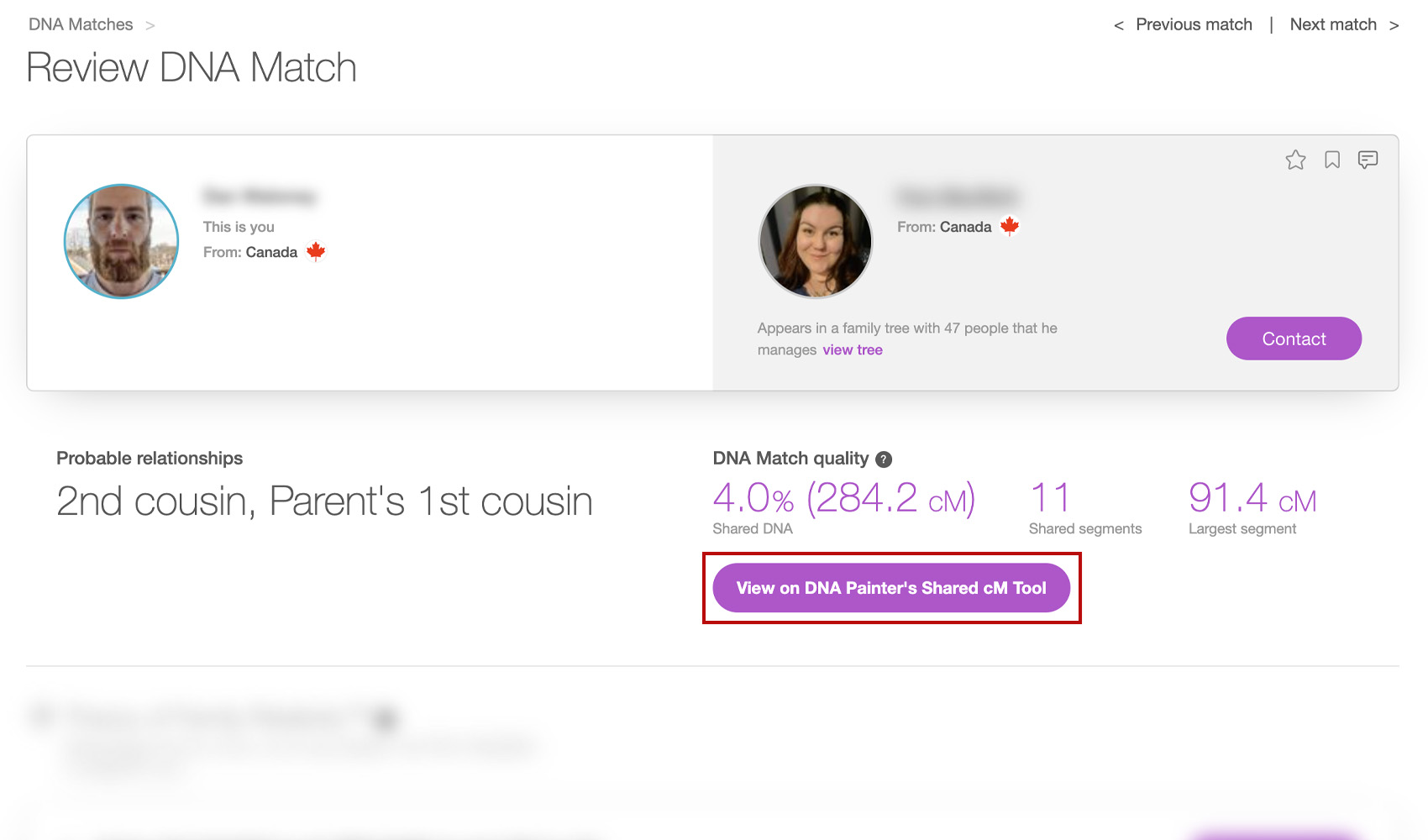Screen dimensions: 1428x840
Task: Click the right arrow after Next match
Action: (1394, 25)
